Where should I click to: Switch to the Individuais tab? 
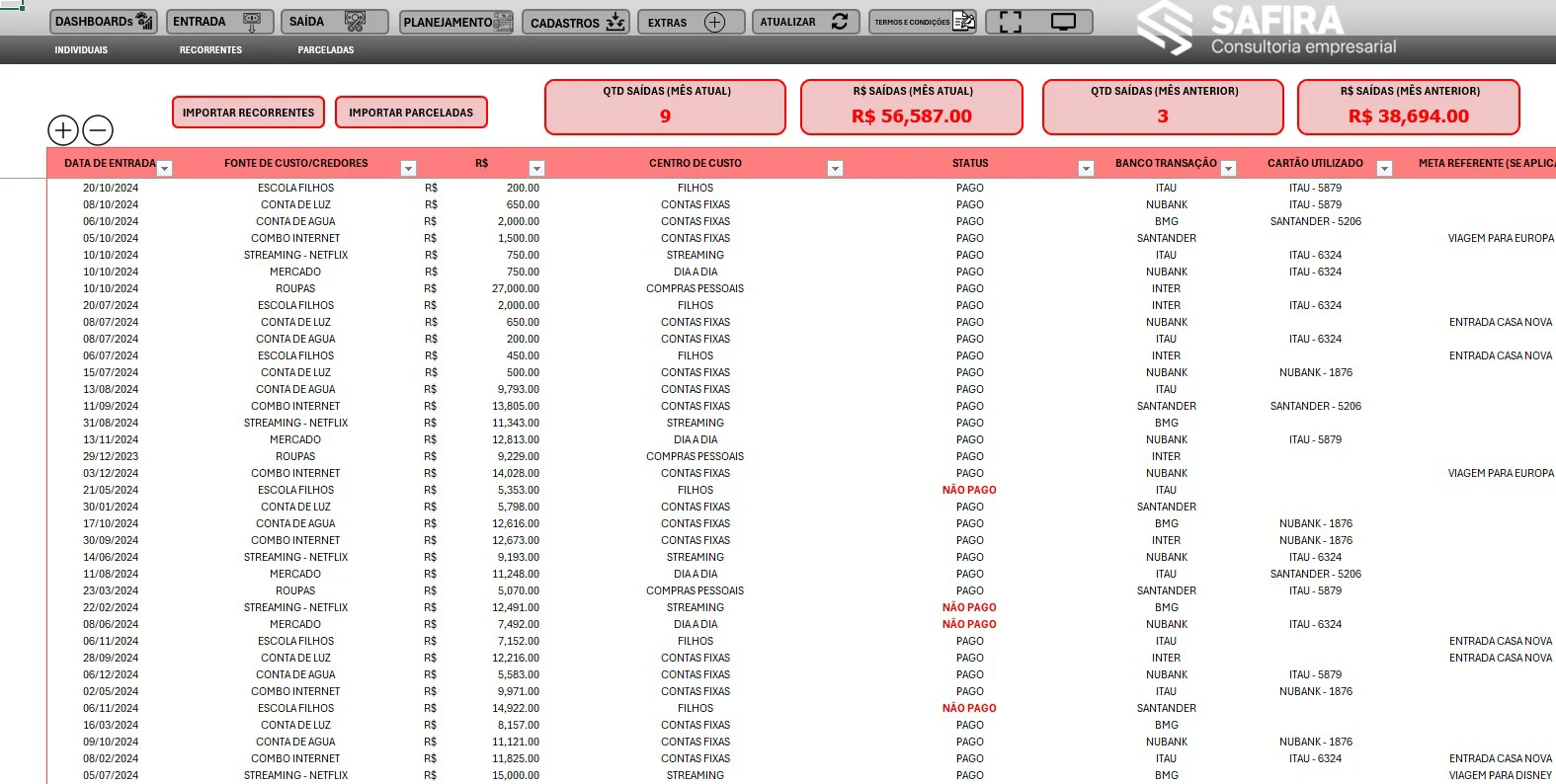(x=81, y=50)
